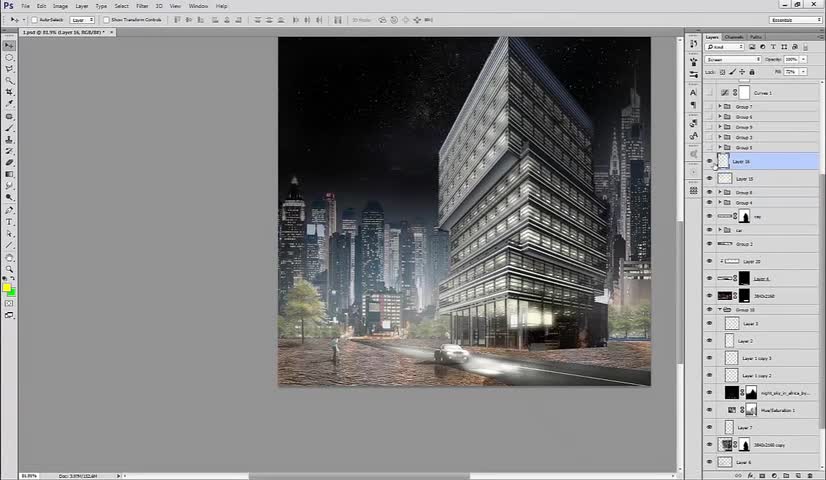Screen dimensions: 826x480
Task: Open the Screen blend mode dropdown
Action: (x=733, y=60)
